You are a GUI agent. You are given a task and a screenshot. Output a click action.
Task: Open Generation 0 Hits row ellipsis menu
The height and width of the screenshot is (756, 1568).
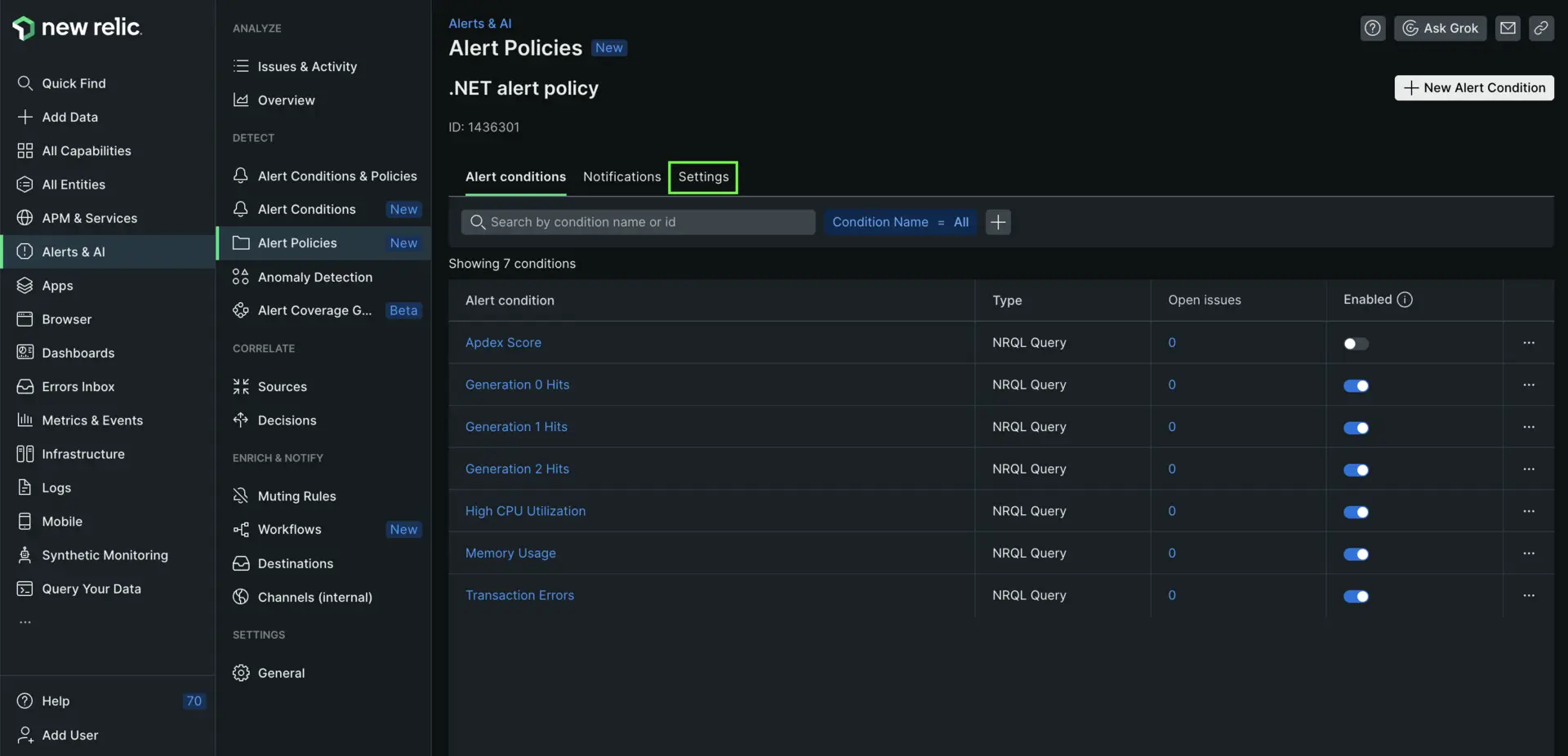coord(1529,385)
